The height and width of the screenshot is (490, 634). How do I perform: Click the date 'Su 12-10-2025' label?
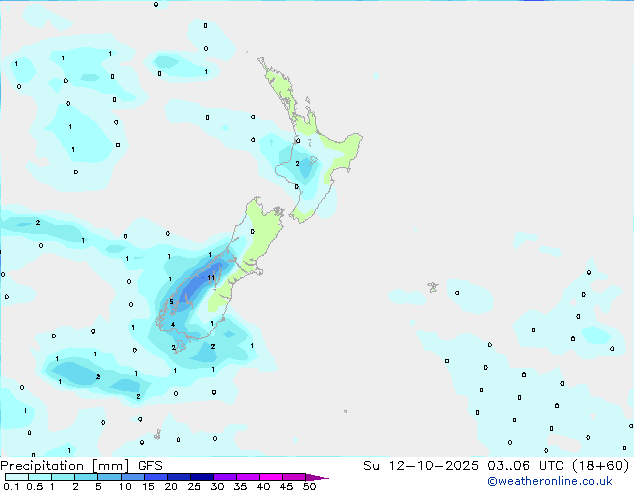pos(421,466)
